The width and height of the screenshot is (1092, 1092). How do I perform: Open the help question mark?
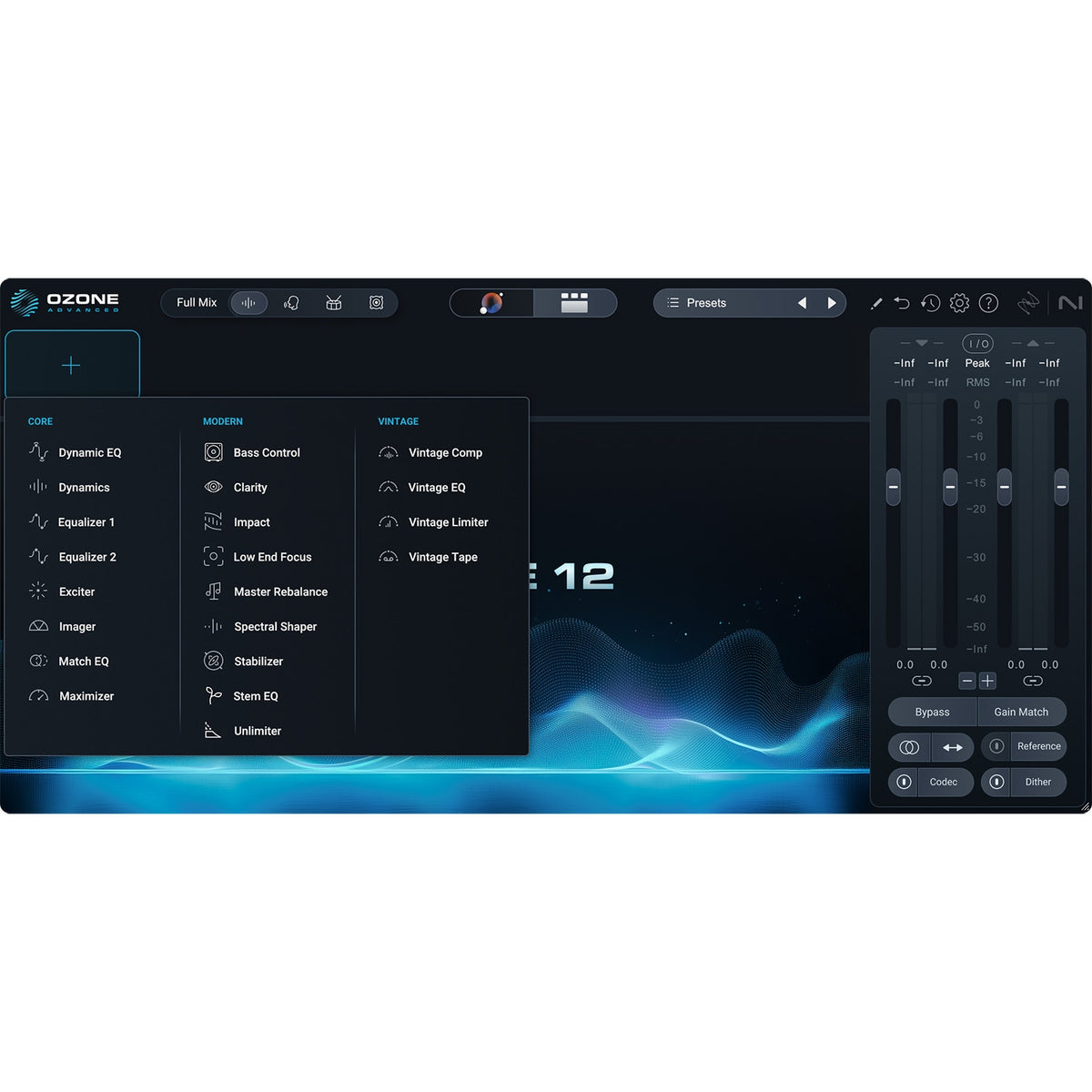point(989,303)
